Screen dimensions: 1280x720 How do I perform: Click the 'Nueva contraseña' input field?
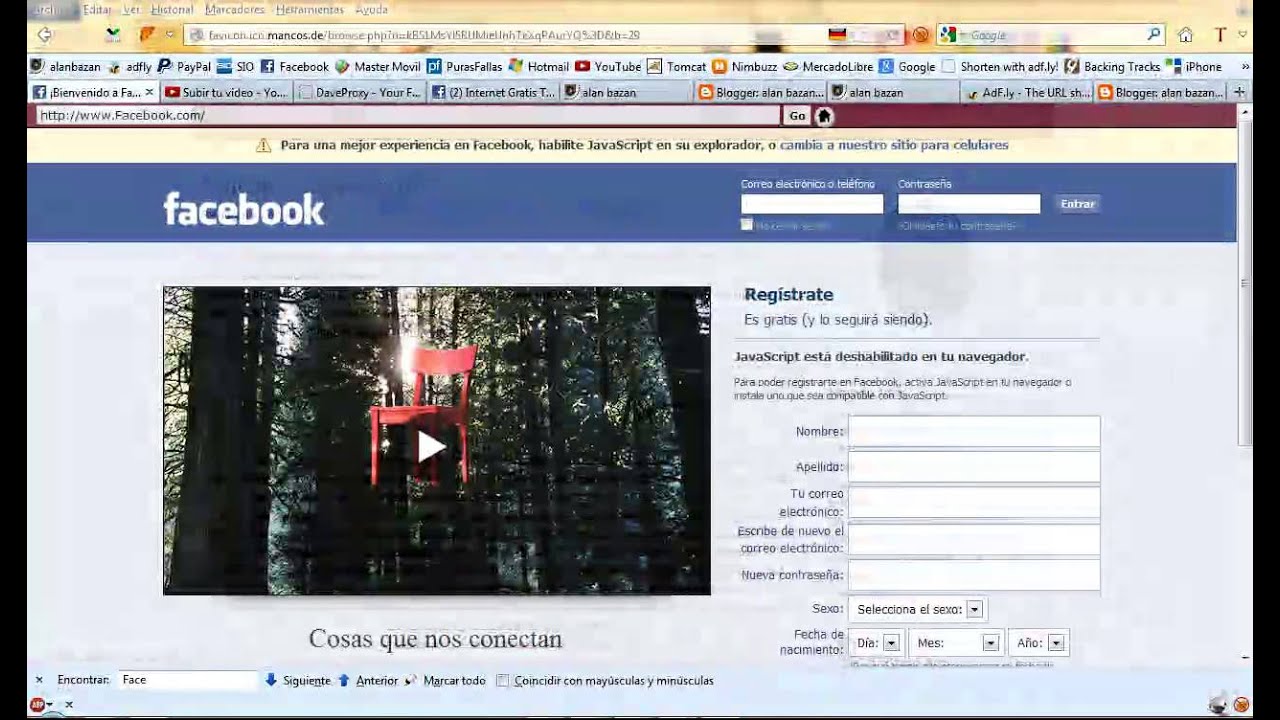tap(974, 575)
